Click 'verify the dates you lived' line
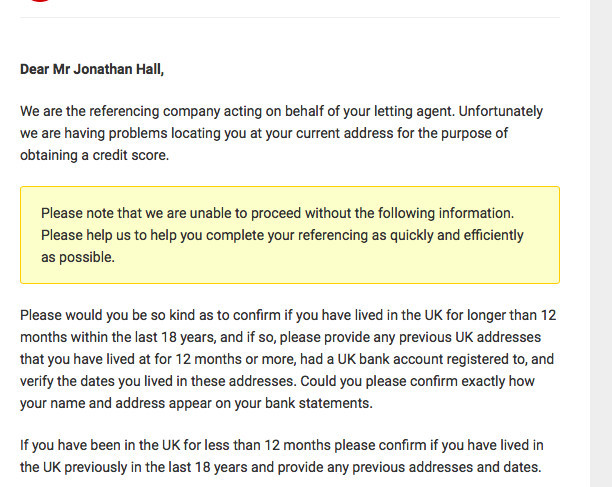The width and height of the screenshot is (612, 487). pyautogui.click(x=277, y=381)
